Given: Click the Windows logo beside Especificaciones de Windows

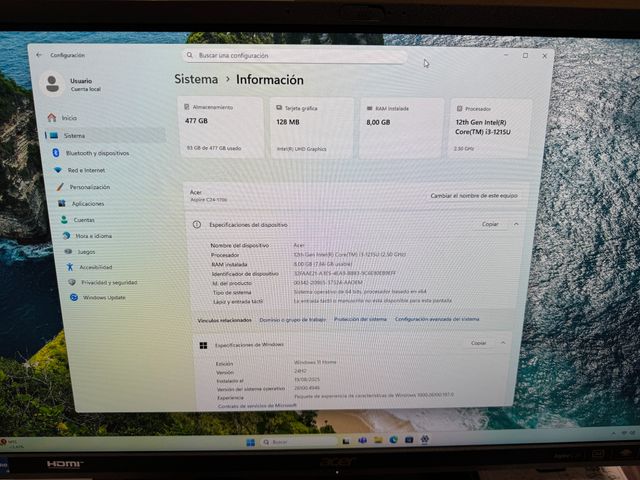Looking at the screenshot, I should pos(203,346).
